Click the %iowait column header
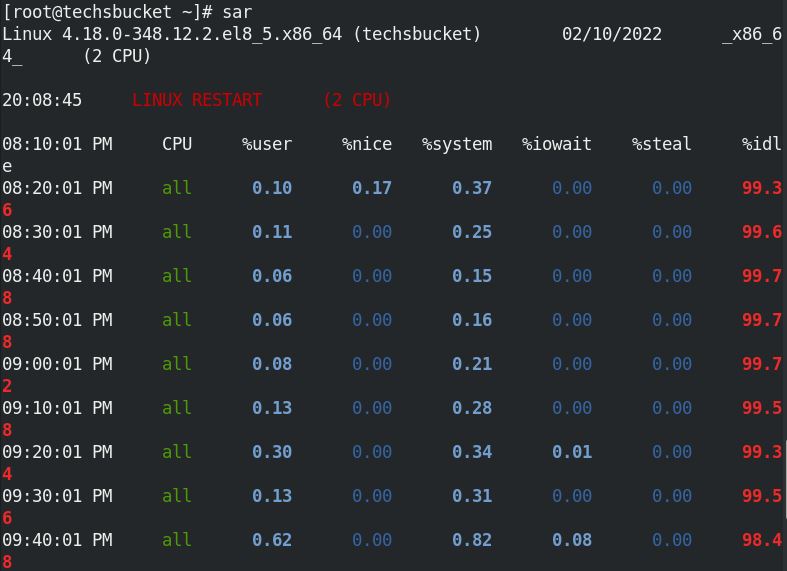Screen dimensions: 787x571 point(557,144)
